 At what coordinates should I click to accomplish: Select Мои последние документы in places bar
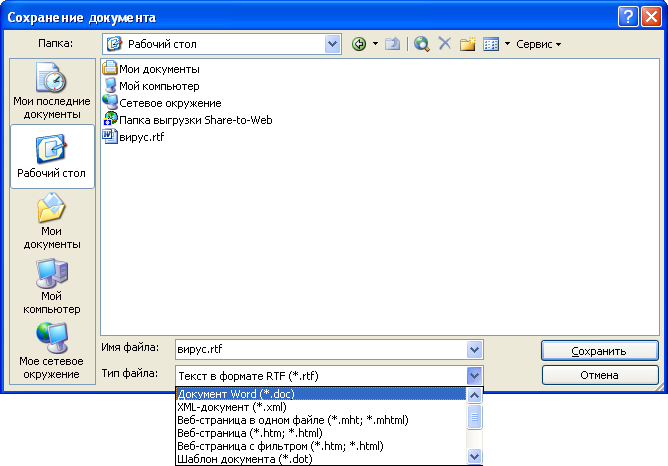point(52,92)
